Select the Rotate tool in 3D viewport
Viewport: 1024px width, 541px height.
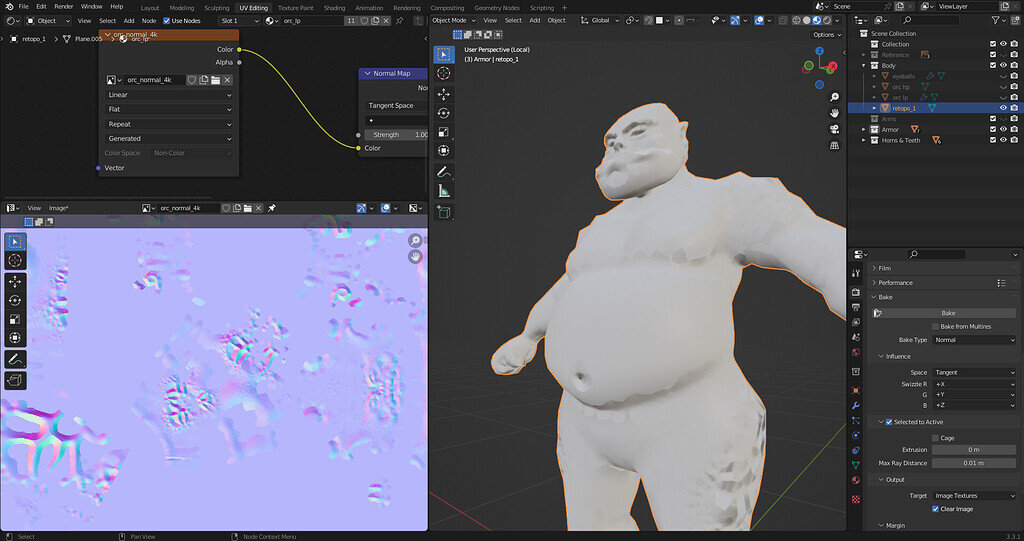[444, 113]
